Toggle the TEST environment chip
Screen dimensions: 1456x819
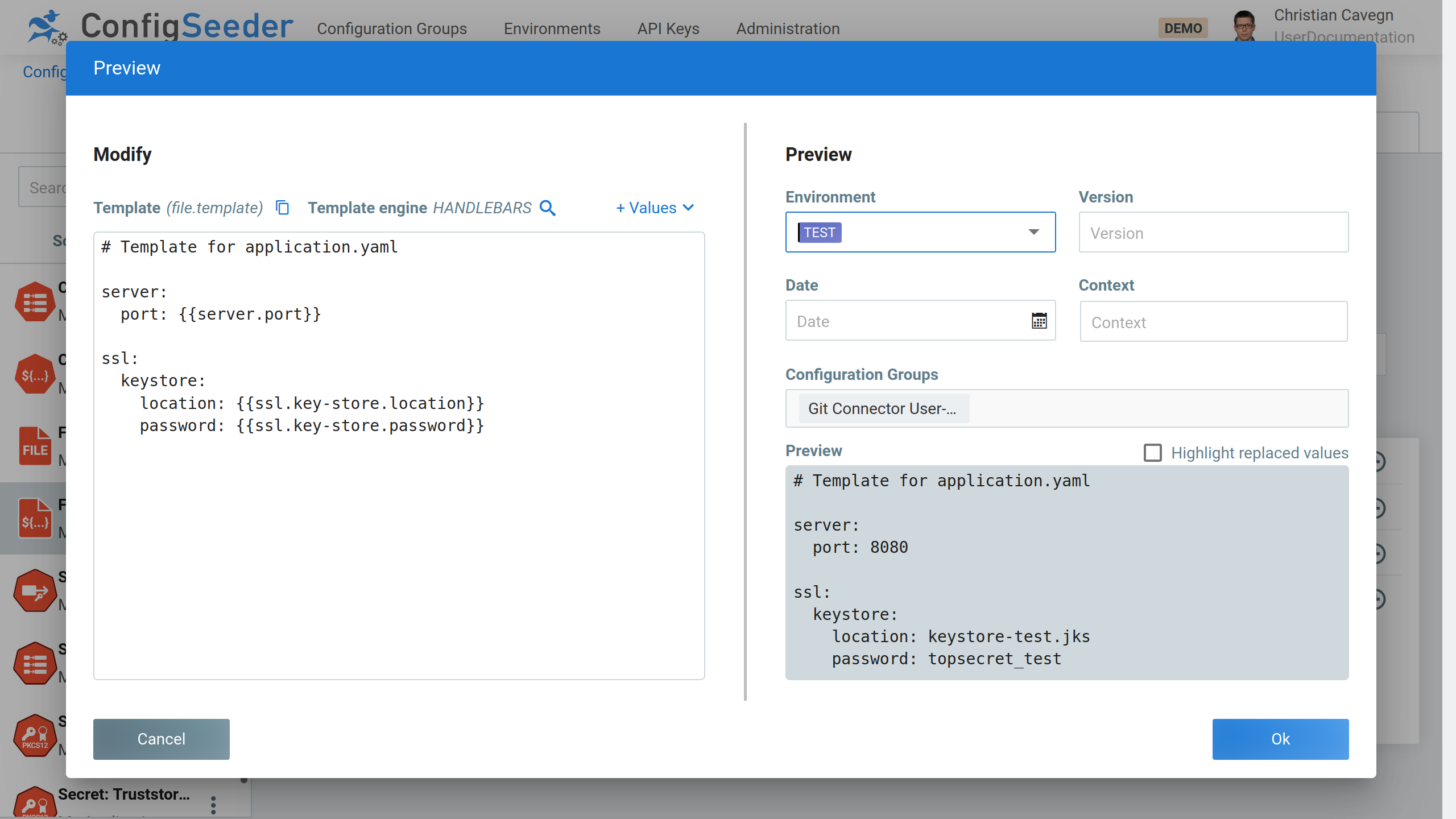pyautogui.click(x=819, y=232)
